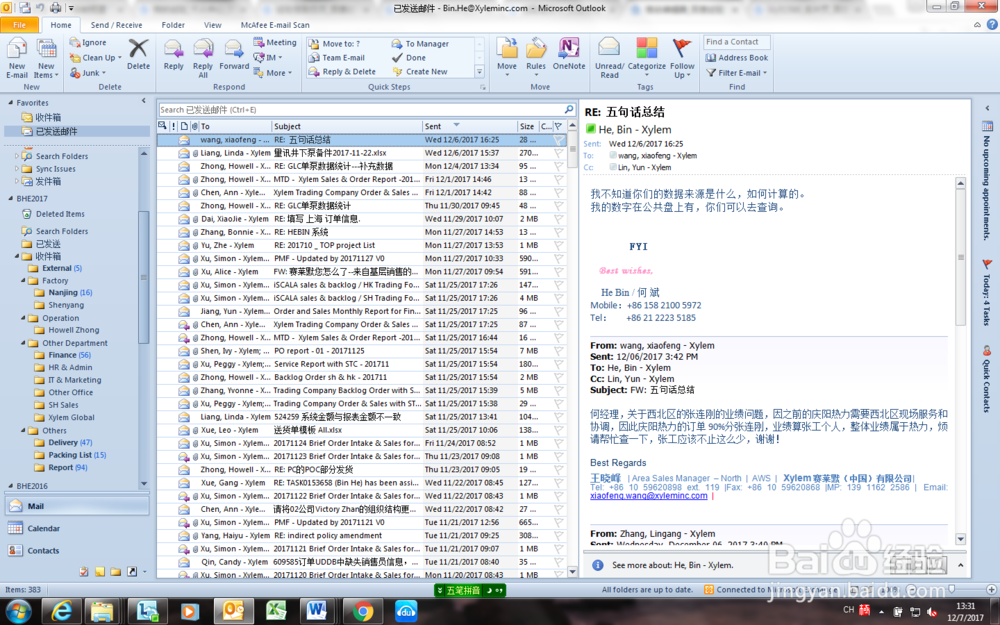This screenshot has width=1000, height=625.
Task: Select the To Manager quick step
Action: (x=420, y=43)
